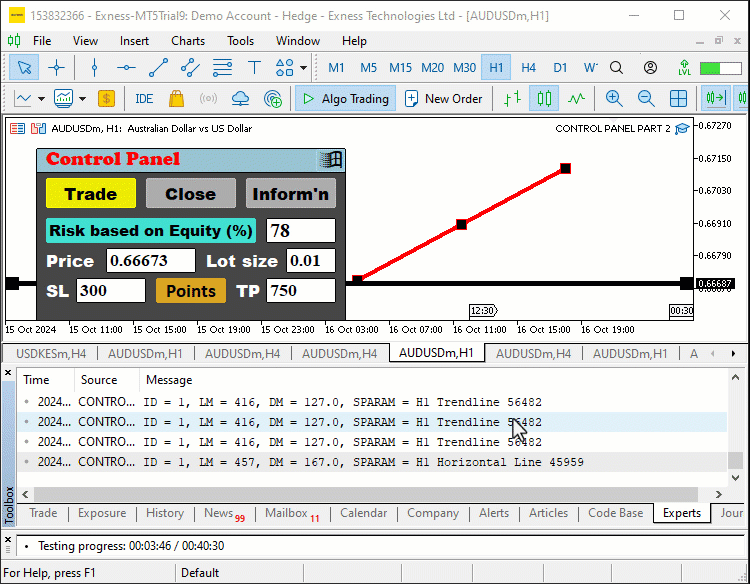Click the dollar sign trading icon

pos(106,99)
